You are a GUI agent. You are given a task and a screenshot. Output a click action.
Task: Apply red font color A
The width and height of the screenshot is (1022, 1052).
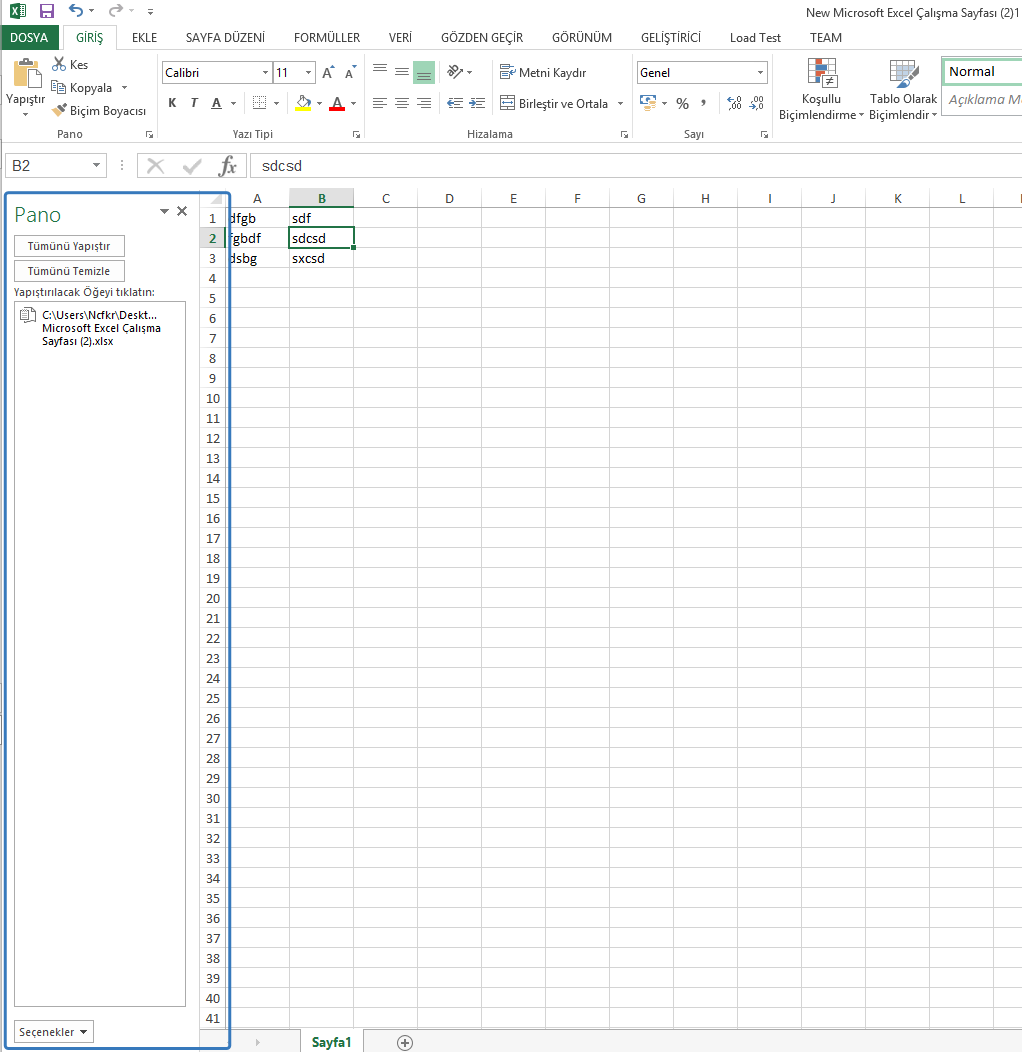click(x=337, y=103)
